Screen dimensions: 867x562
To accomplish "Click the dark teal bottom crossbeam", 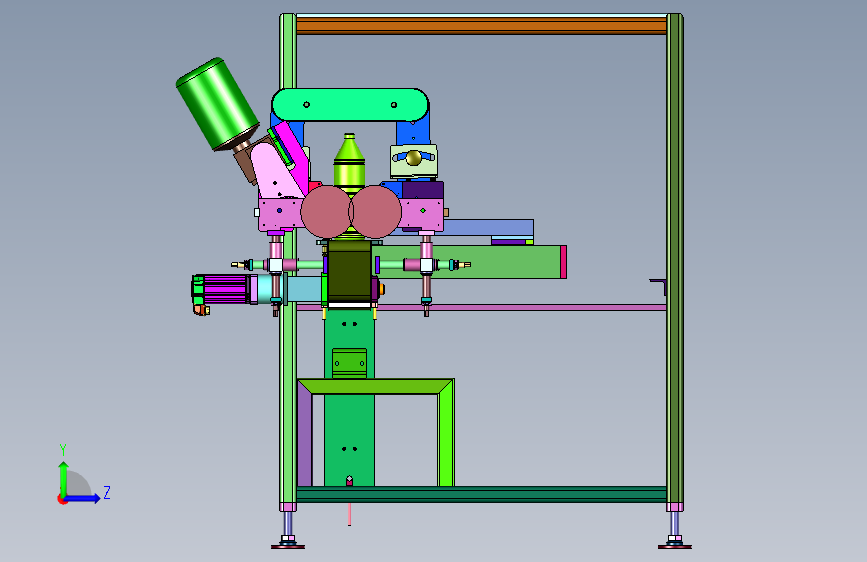I will 481,494.
